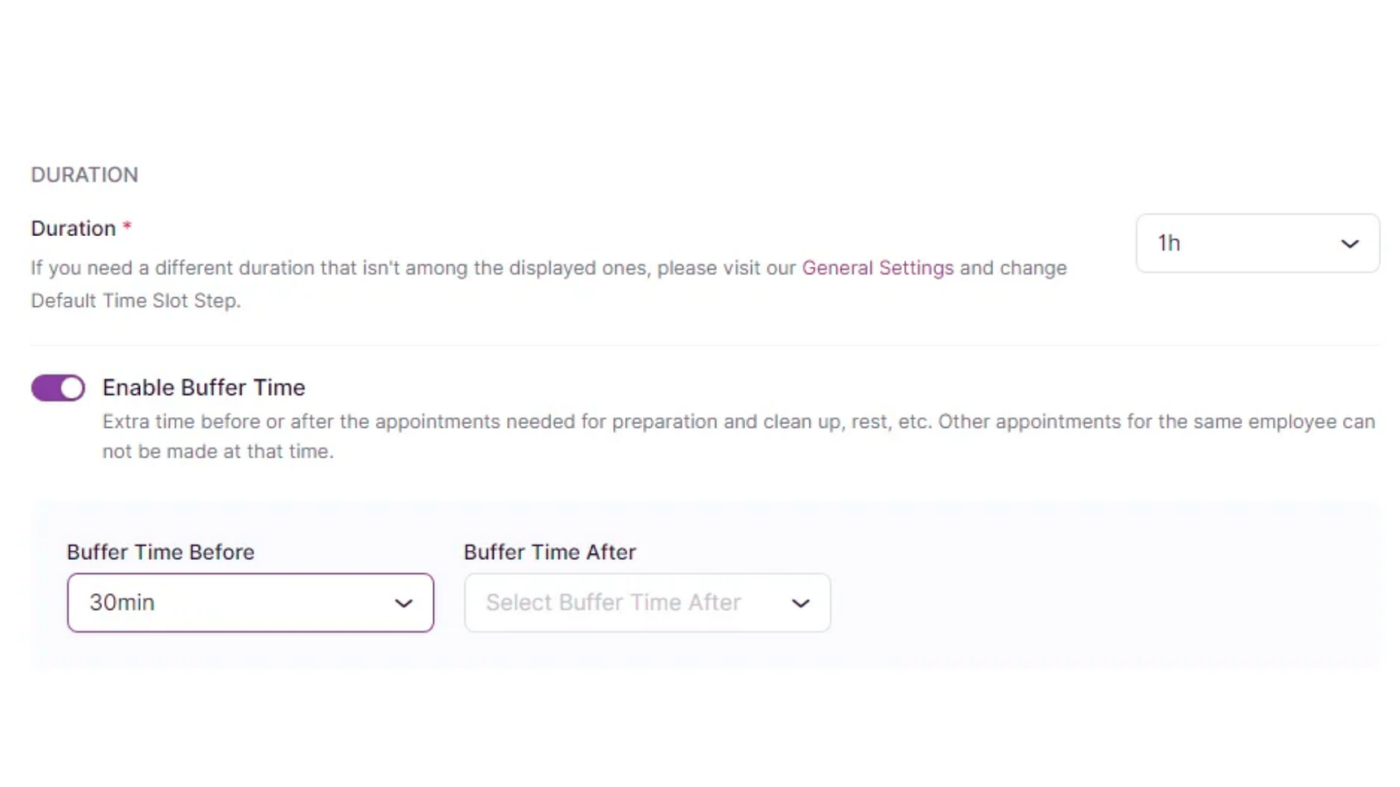Click the Buffer Time After field label
1400x787 pixels.
pos(550,552)
